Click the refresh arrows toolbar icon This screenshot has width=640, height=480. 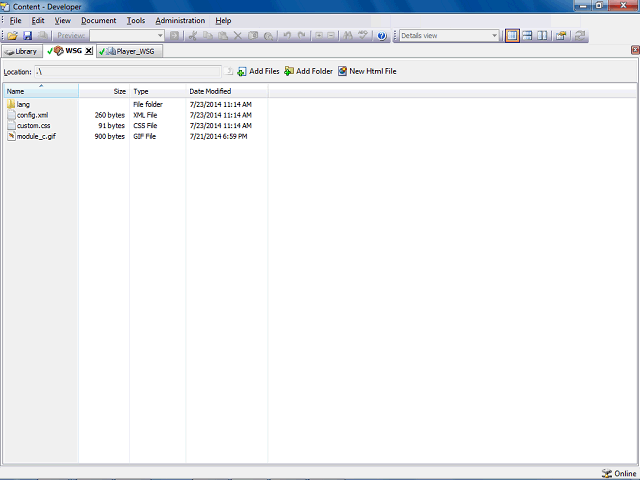tap(580, 36)
